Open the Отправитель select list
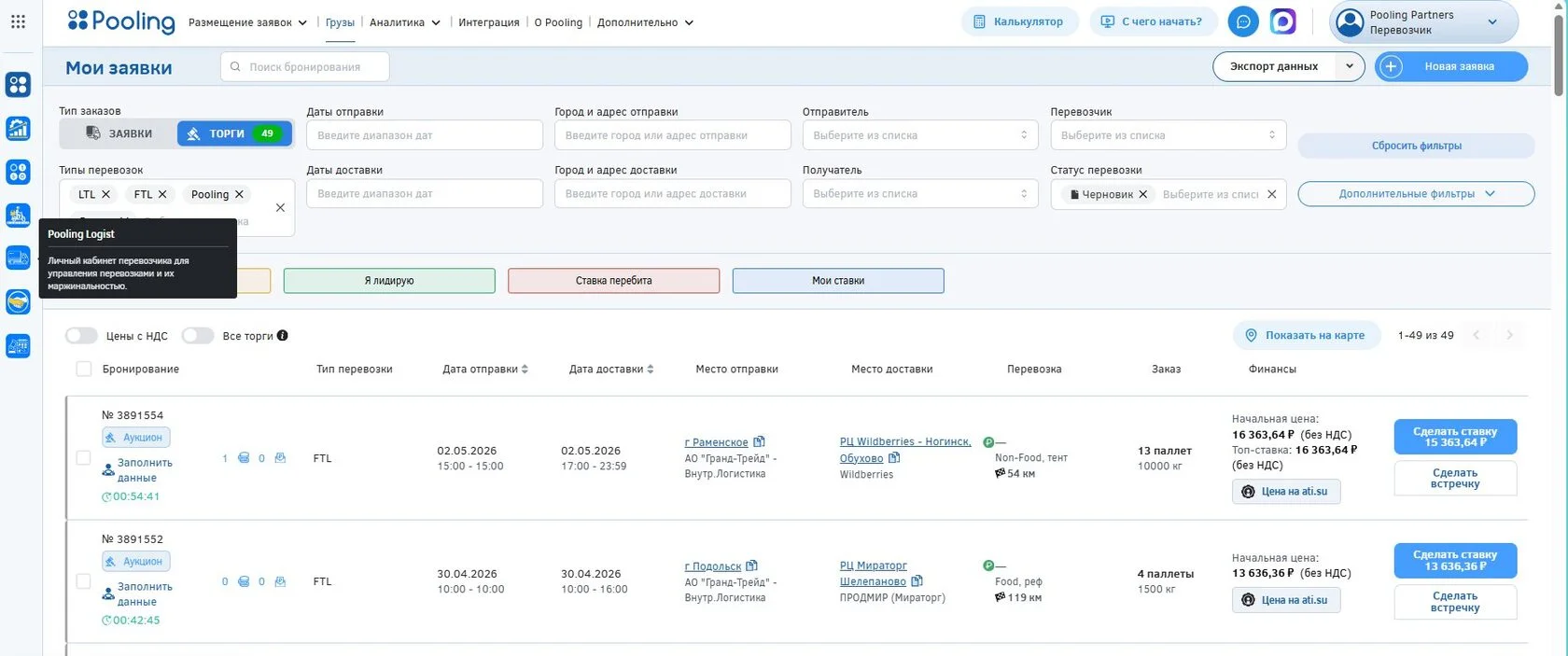Viewport: 1568px width, 656px height. coord(919,135)
